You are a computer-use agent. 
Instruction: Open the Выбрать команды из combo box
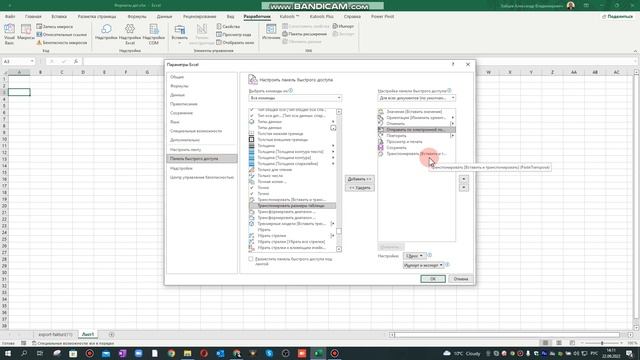click(295, 98)
